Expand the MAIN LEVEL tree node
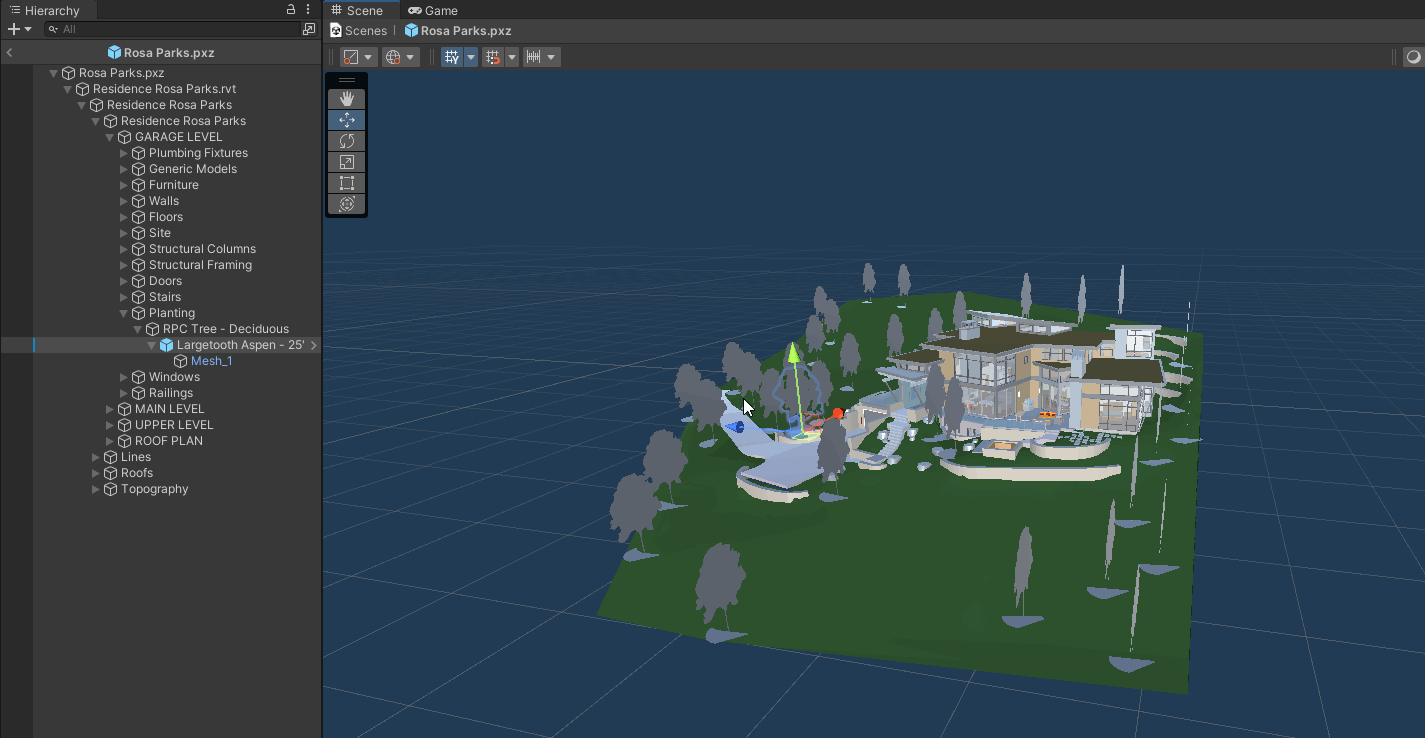The image size is (1425, 738). pyautogui.click(x=110, y=409)
